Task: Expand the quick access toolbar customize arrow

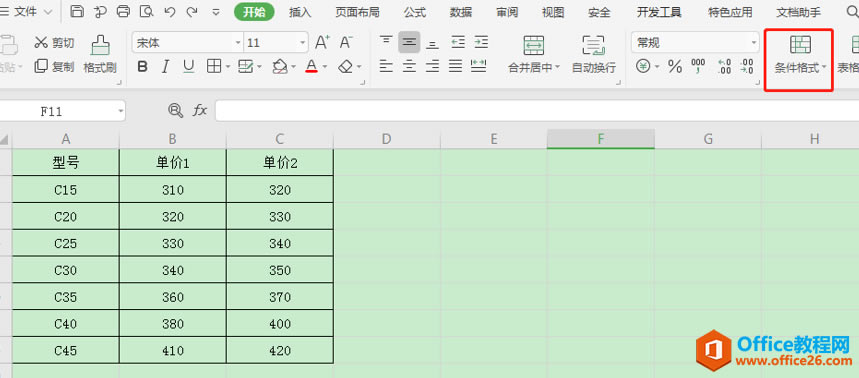Action: tap(216, 12)
